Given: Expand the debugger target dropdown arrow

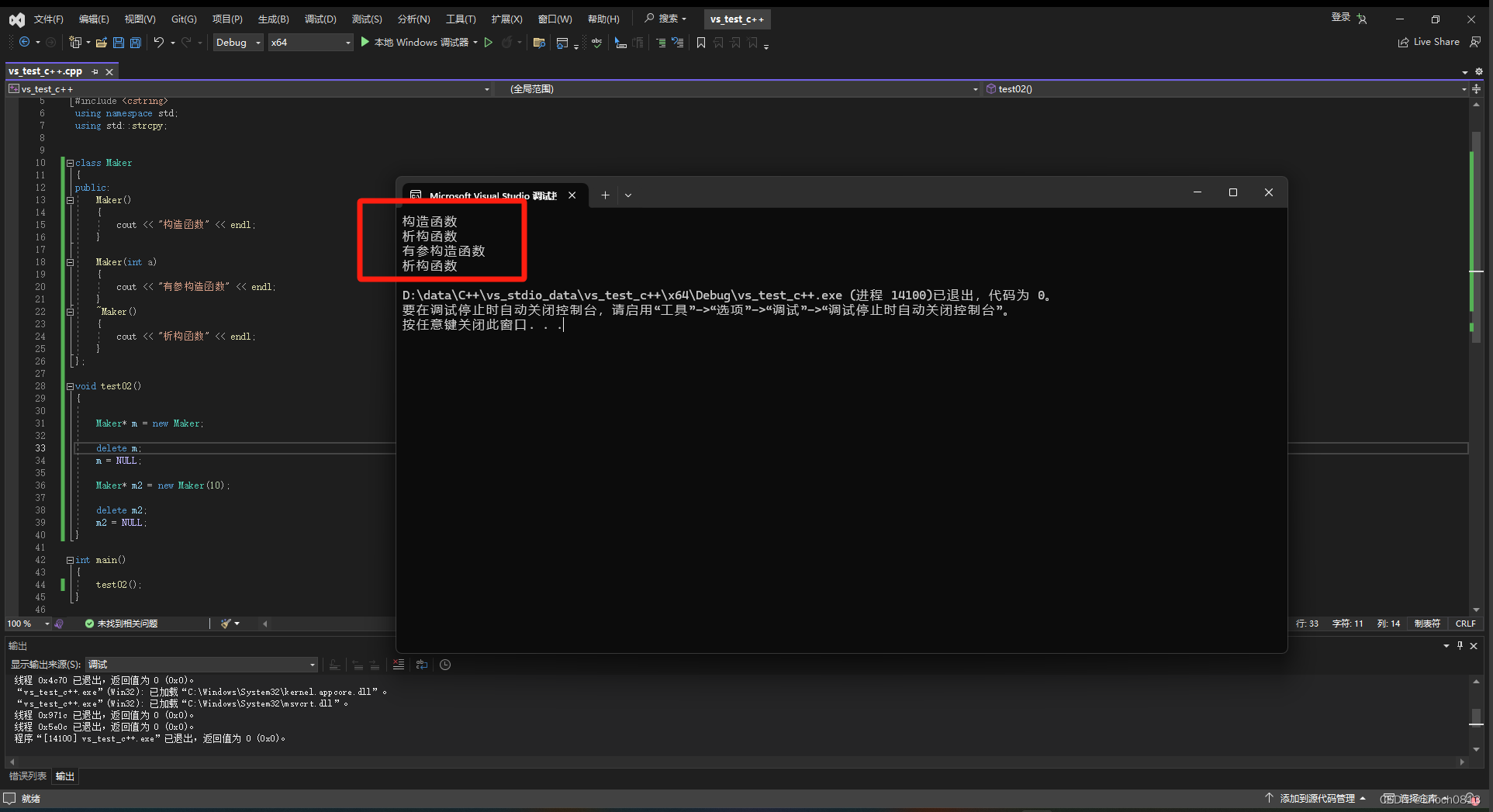Looking at the screenshot, I should point(475,43).
